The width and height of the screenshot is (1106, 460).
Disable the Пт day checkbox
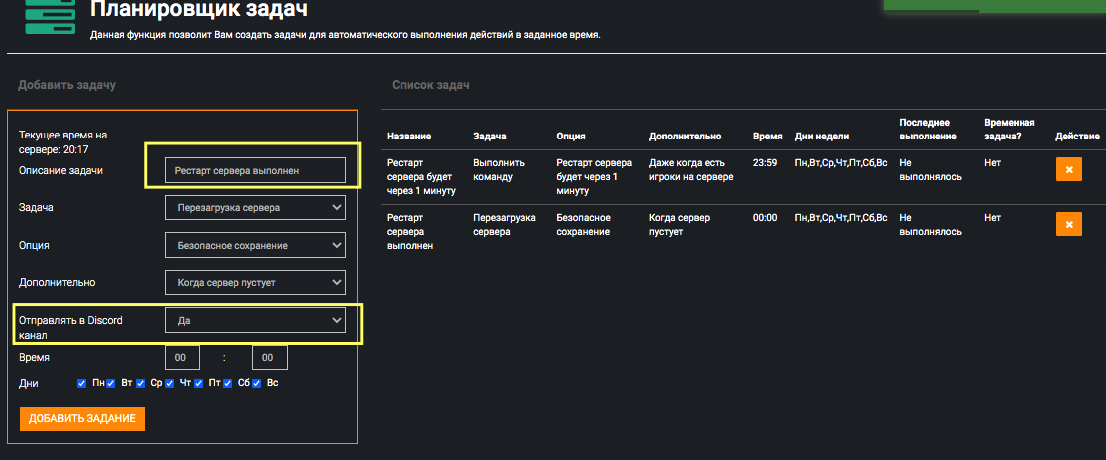199,383
